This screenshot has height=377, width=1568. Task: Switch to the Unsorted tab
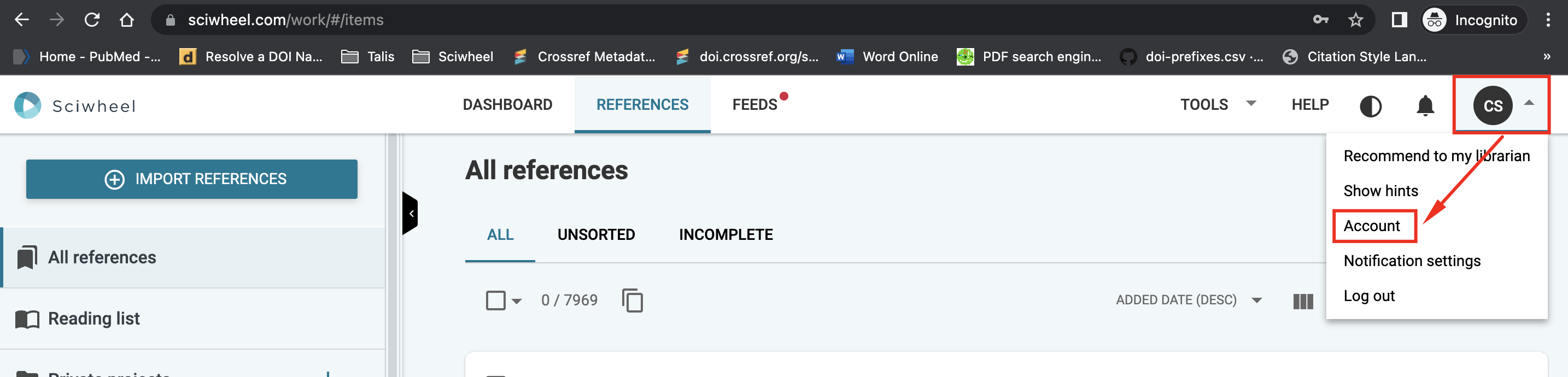click(x=596, y=235)
